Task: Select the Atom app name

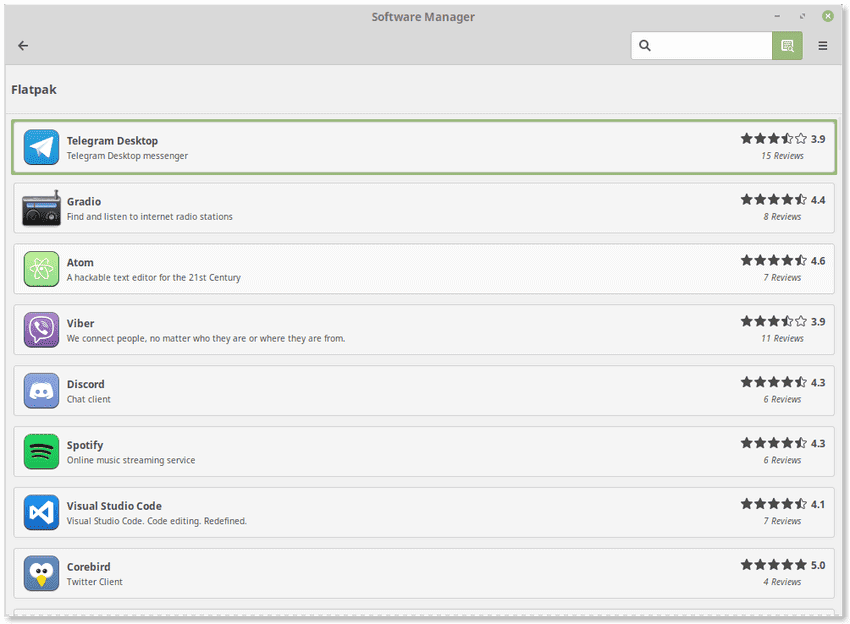Action: pyautogui.click(x=80, y=262)
